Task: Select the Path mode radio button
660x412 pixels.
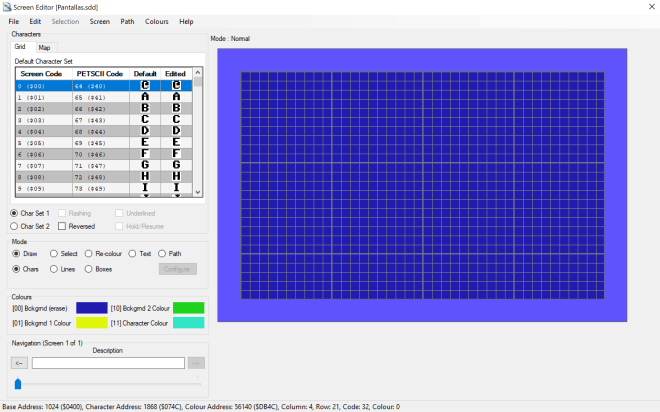Action: click(160, 254)
